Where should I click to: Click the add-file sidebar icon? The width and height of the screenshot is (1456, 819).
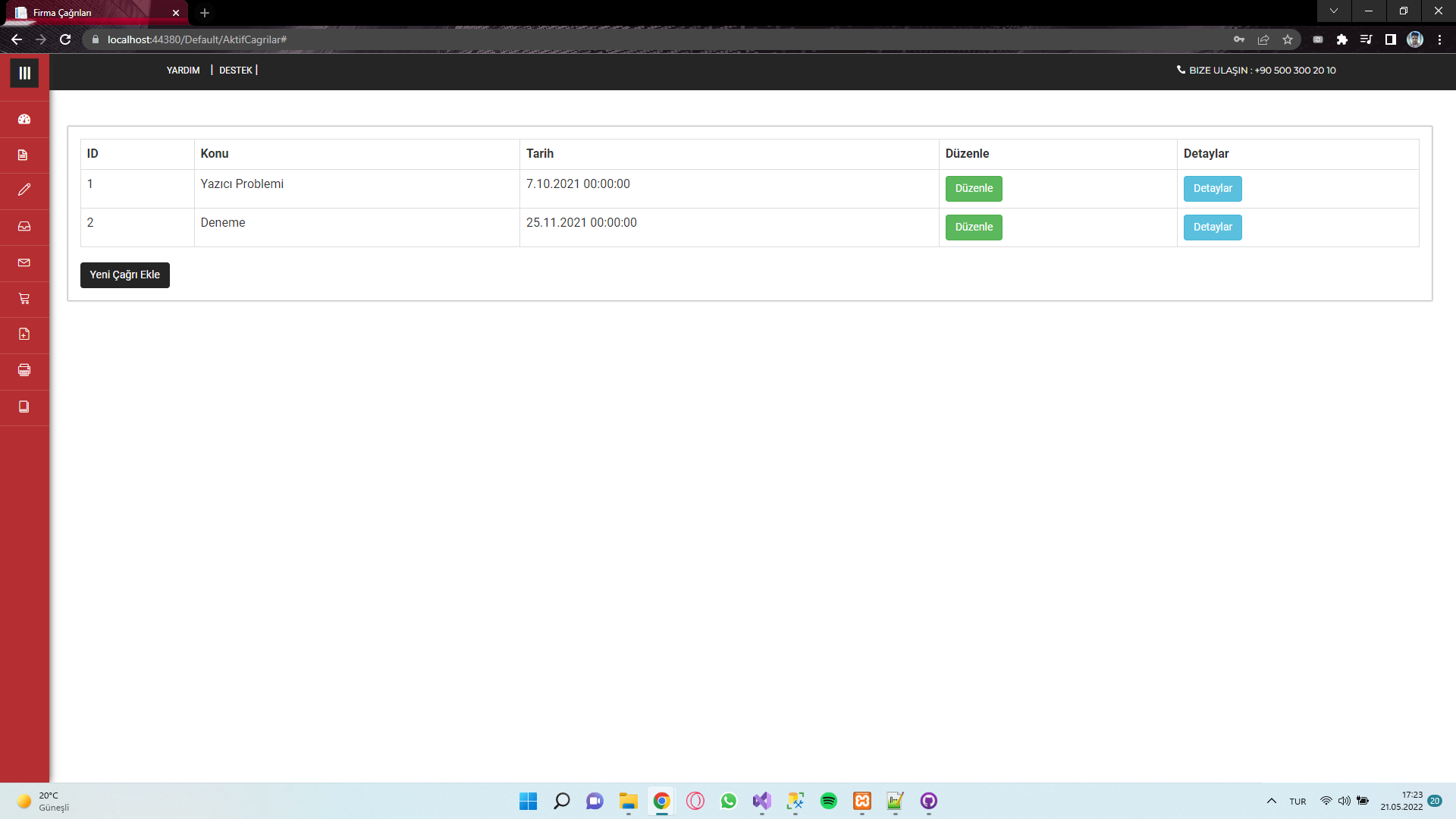pyautogui.click(x=24, y=334)
